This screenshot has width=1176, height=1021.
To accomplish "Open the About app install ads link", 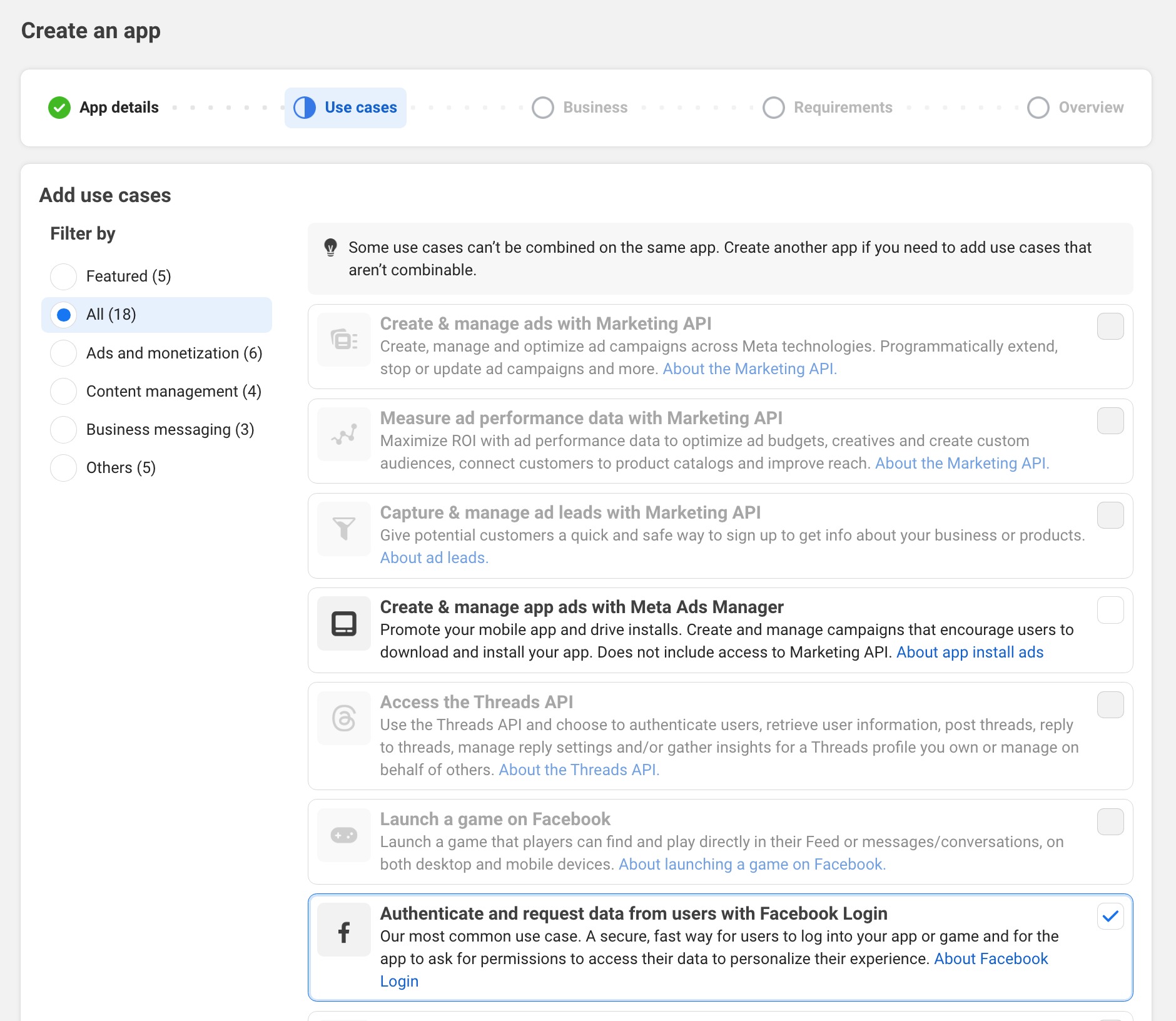I will tap(970, 653).
